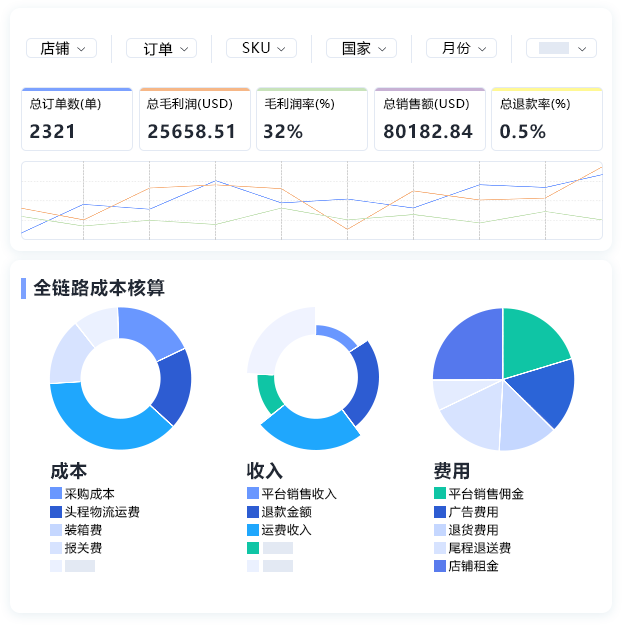Open the 订单 filter dropdown
The width and height of the screenshot is (622, 625).
click(161, 48)
